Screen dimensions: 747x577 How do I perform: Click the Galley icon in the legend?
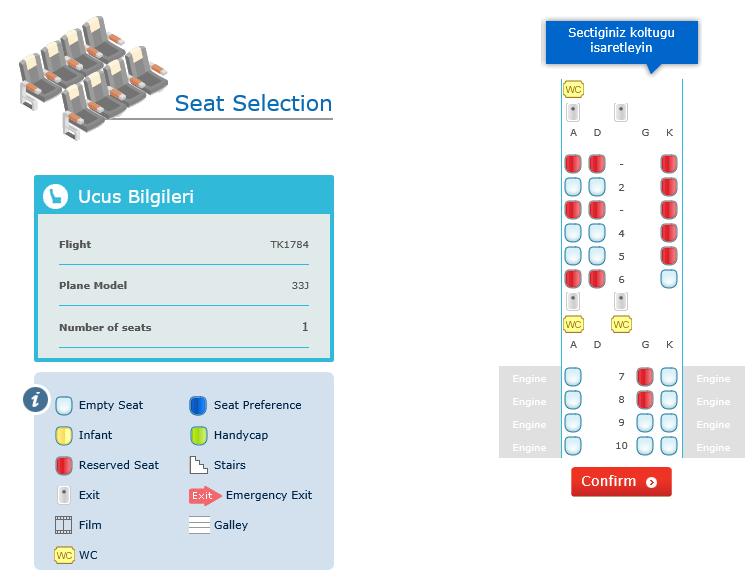click(x=198, y=525)
